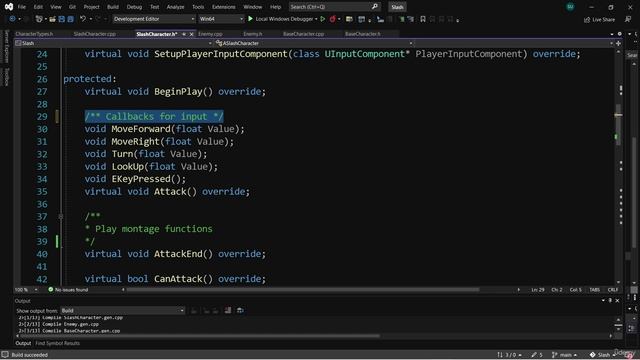Close the SlashCharacter.h tab
Screen dimensions: 640x360
[191, 34]
